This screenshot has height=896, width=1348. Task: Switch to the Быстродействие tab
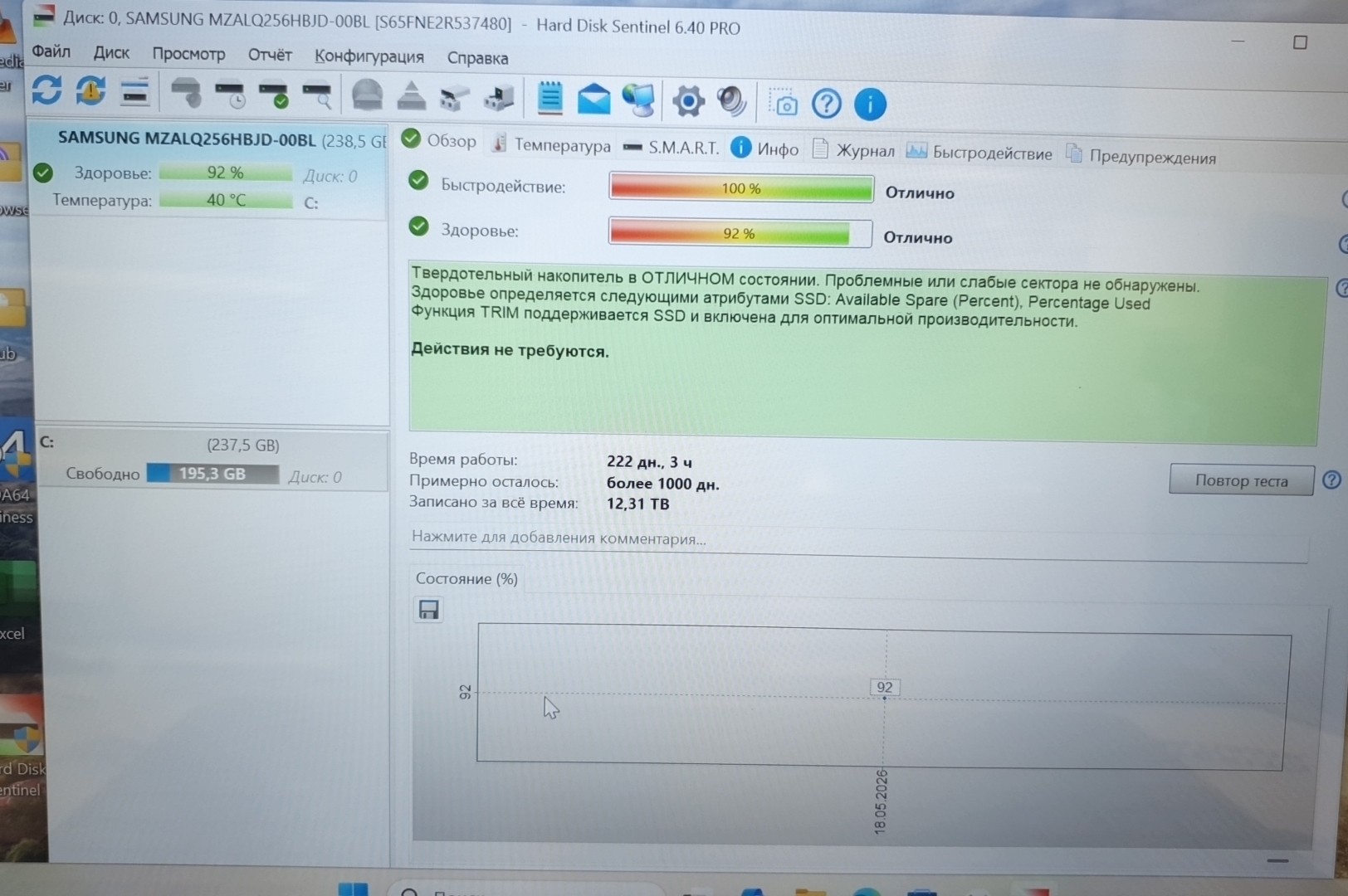[979, 153]
